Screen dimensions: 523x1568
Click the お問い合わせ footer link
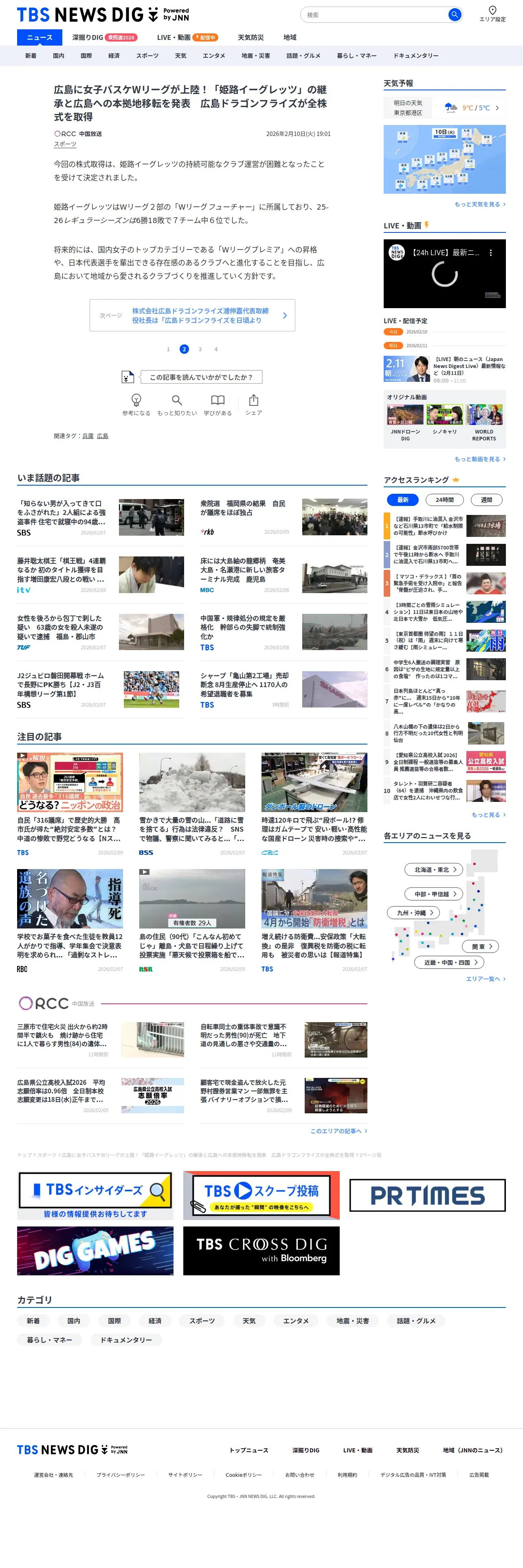coord(299,1475)
